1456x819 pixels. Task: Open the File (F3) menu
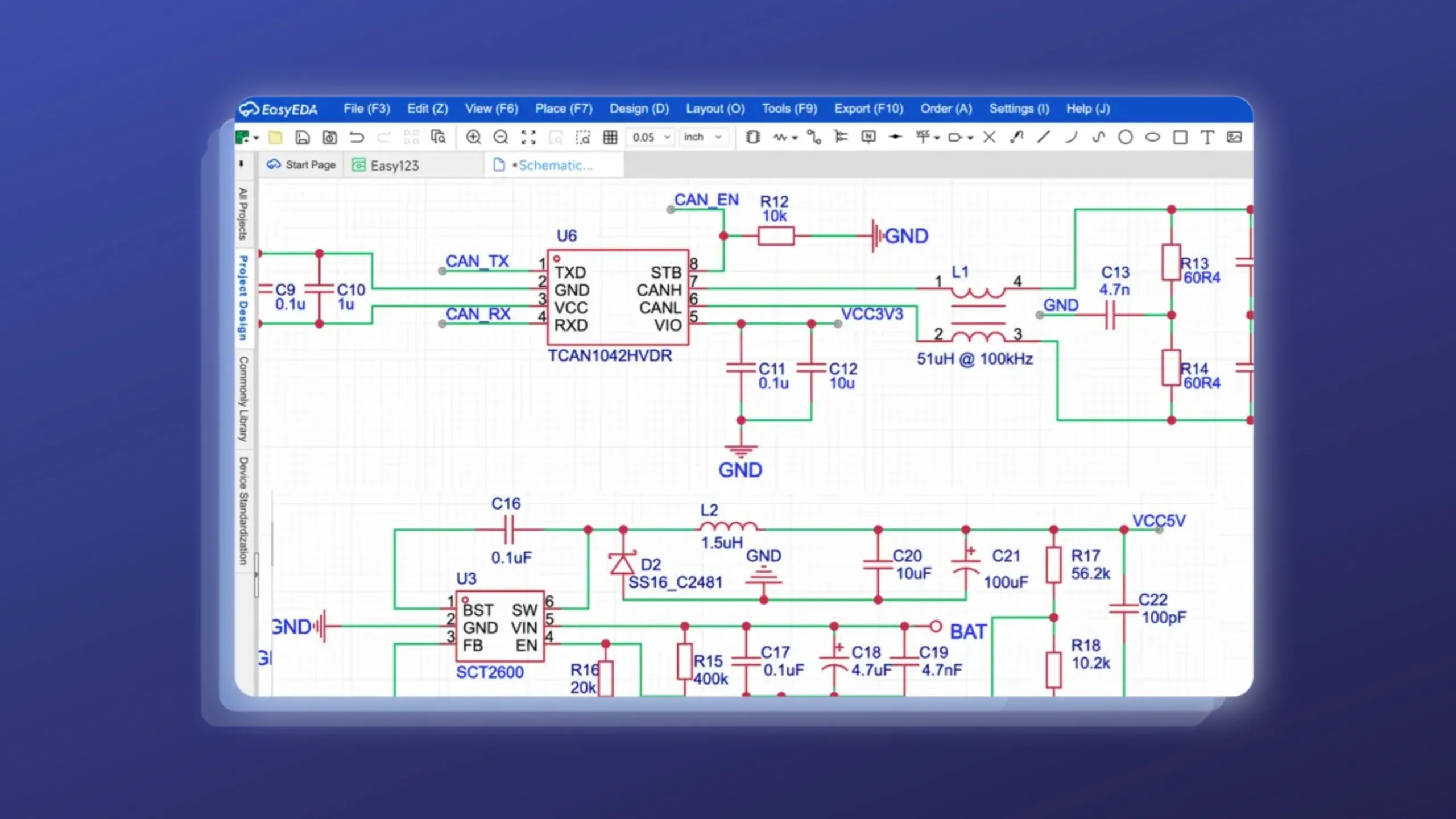pos(366,109)
